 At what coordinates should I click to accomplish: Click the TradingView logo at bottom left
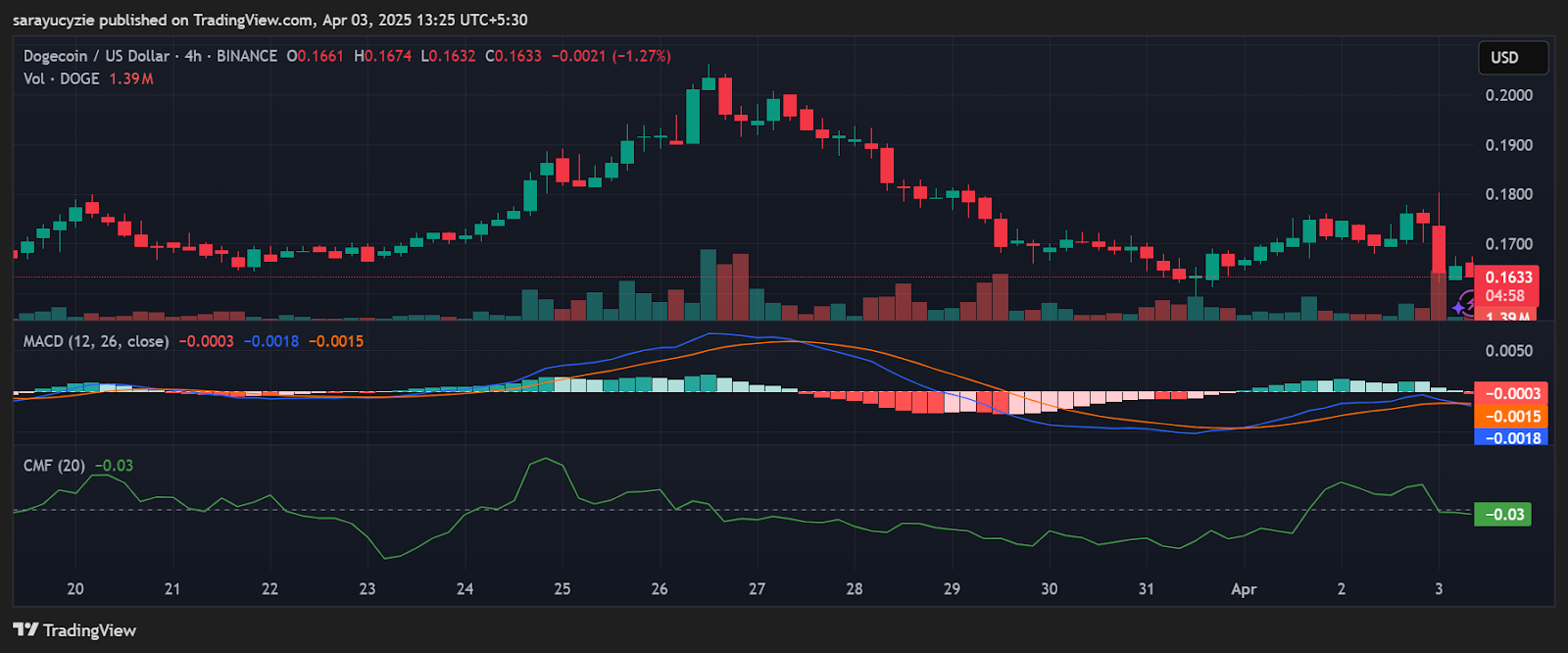point(74,630)
